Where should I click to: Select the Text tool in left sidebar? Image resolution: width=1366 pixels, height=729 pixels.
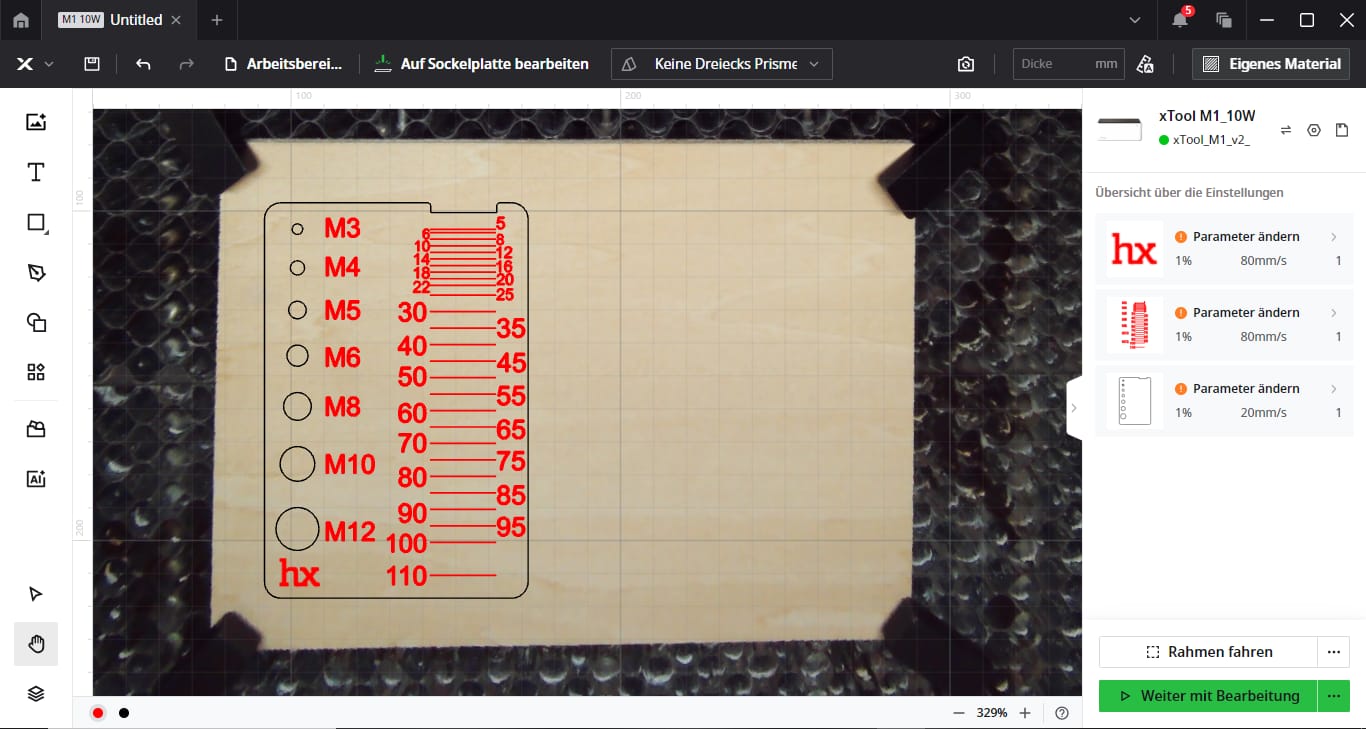point(36,172)
